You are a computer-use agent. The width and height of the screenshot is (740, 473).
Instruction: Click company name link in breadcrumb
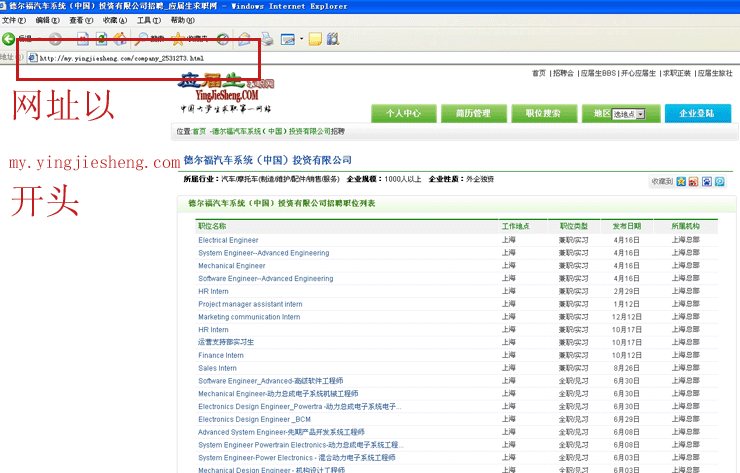pos(271,131)
